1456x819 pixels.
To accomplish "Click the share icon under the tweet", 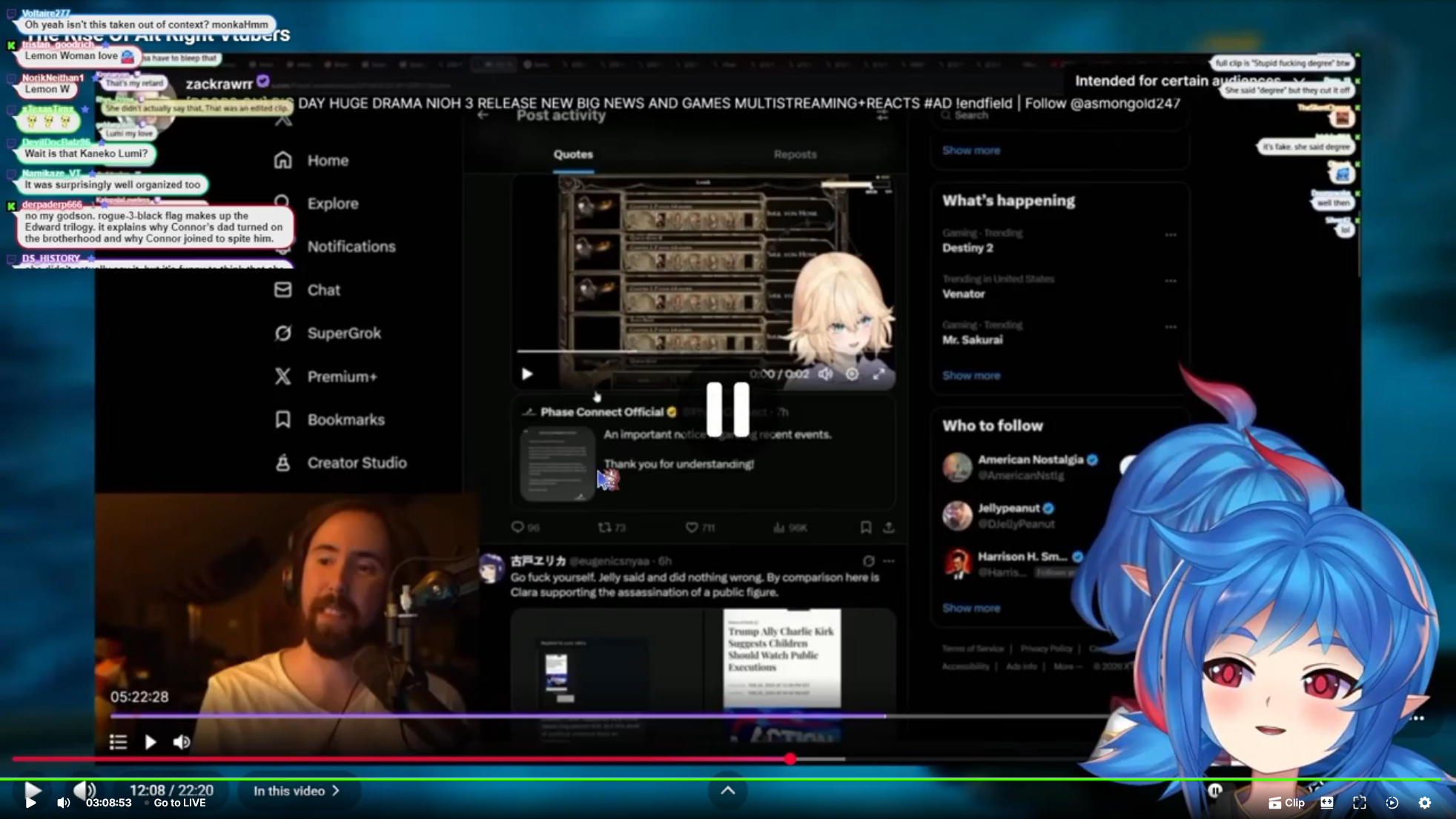I will coord(889,527).
